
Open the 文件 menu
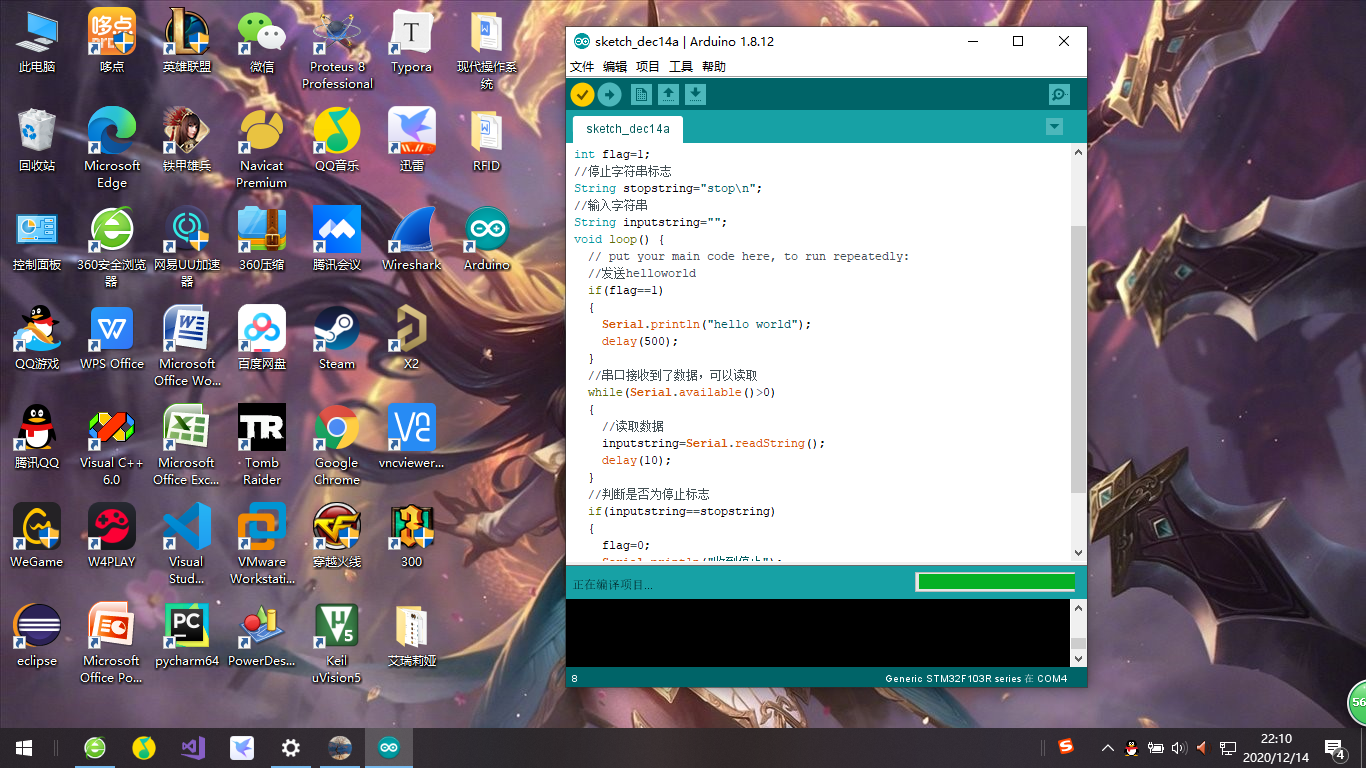point(582,67)
